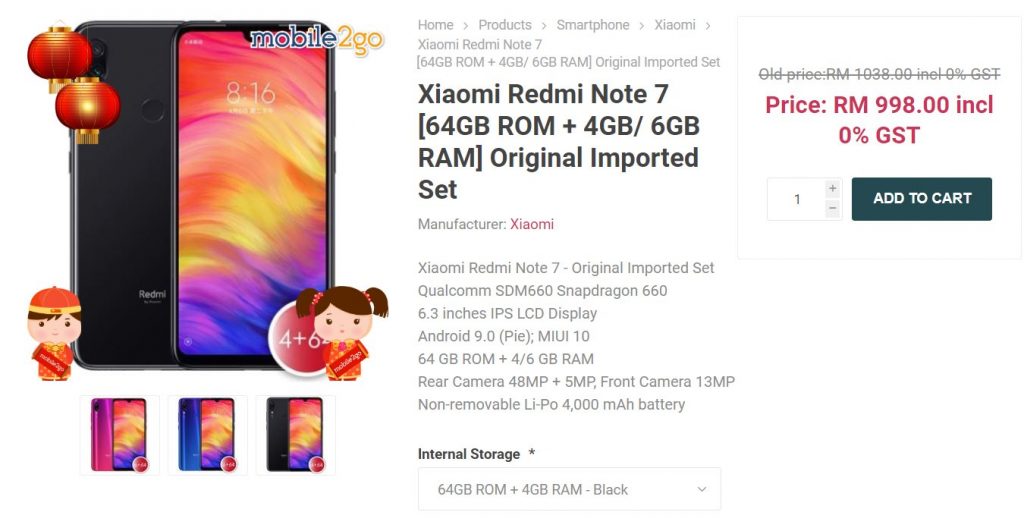Open the Internal Storage dropdown
The width and height of the screenshot is (1024, 531).
569,489
